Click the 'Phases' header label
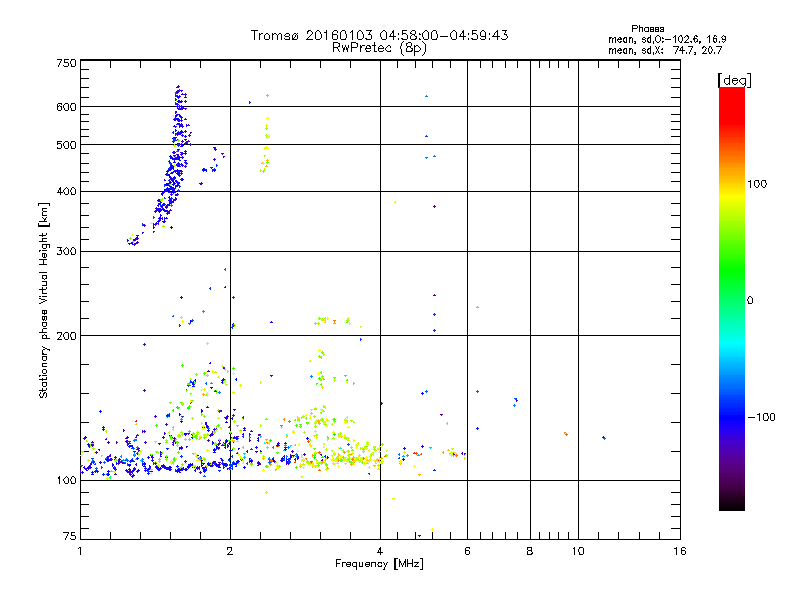 point(647,29)
